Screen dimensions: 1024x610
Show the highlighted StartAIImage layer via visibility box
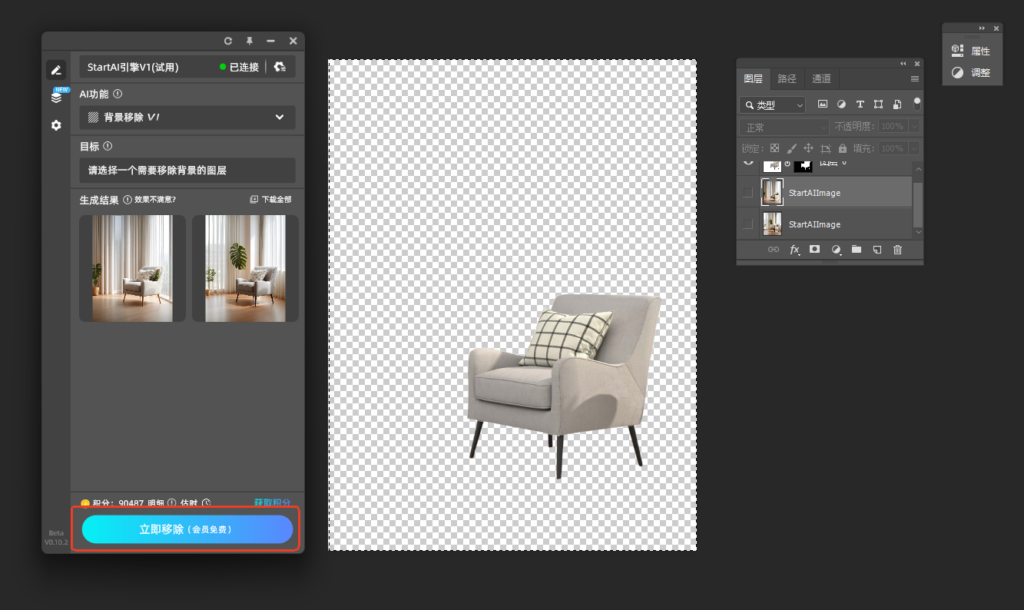pyautogui.click(x=748, y=193)
